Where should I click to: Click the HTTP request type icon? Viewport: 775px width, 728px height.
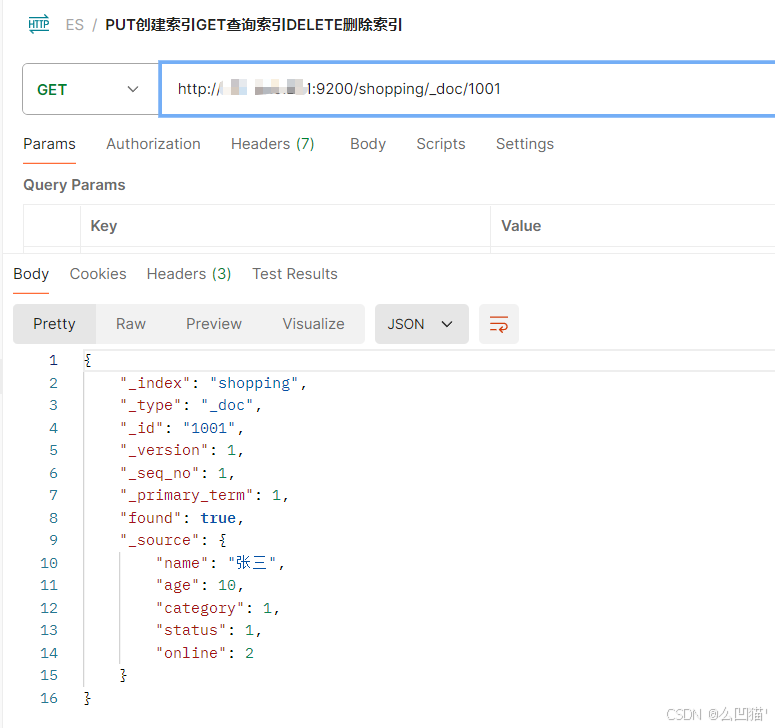(x=39, y=25)
